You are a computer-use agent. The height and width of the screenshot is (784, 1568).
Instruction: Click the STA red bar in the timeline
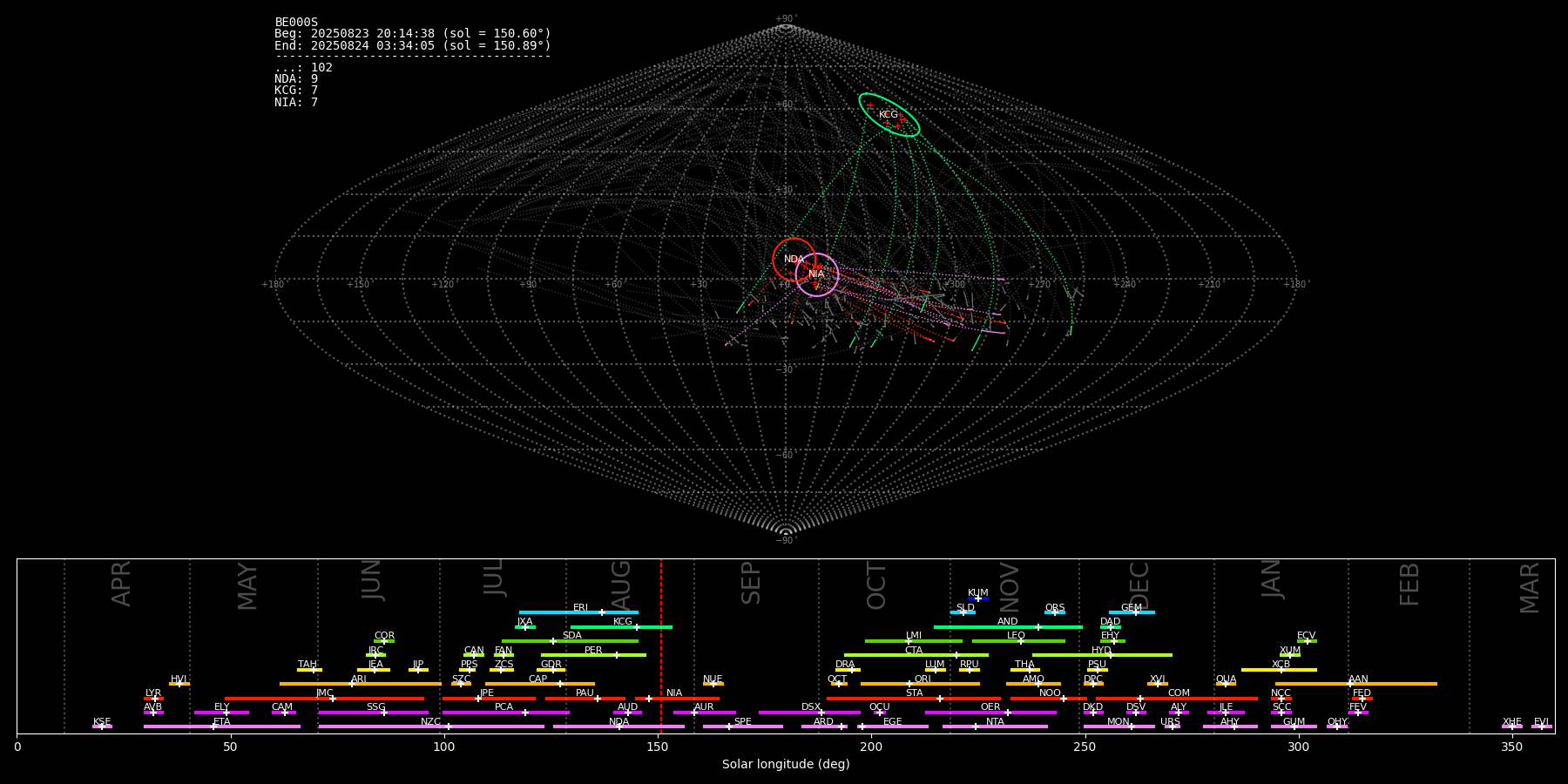pos(914,699)
